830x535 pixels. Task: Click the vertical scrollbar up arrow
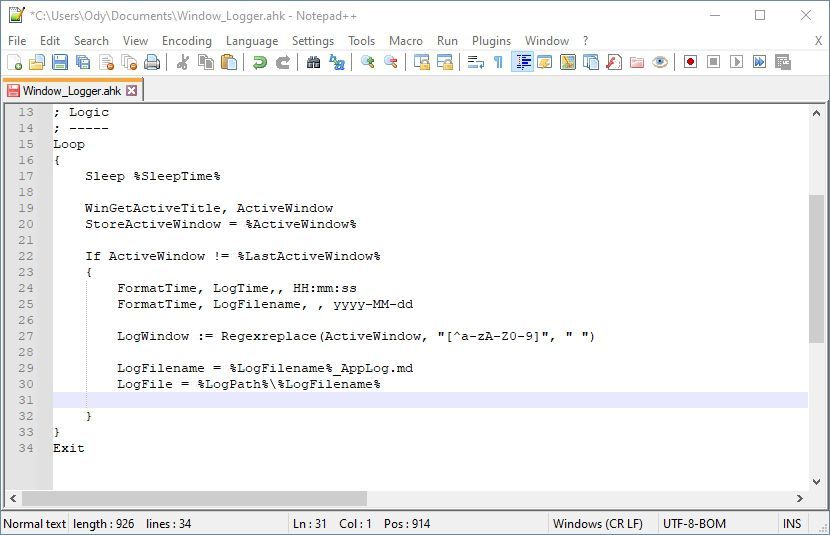[x=816, y=113]
